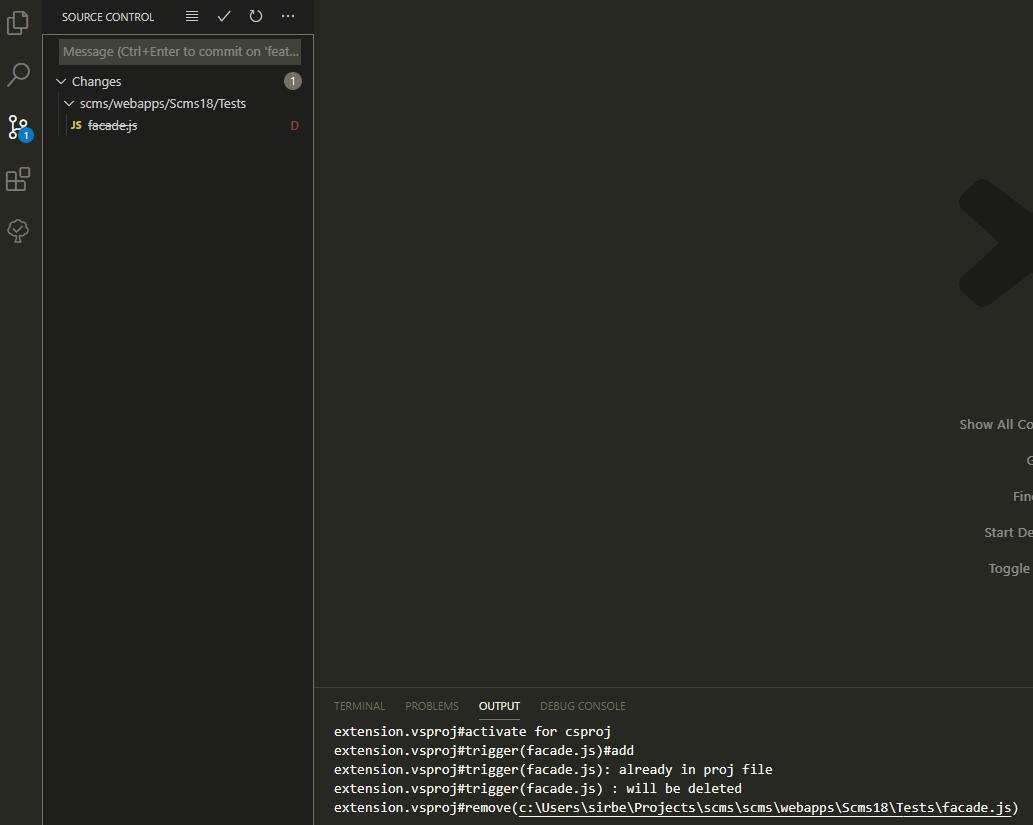Image resolution: width=1033 pixels, height=825 pixels.
Task: Open the Extensions view in activity bar
Action: tap(18, 179)
